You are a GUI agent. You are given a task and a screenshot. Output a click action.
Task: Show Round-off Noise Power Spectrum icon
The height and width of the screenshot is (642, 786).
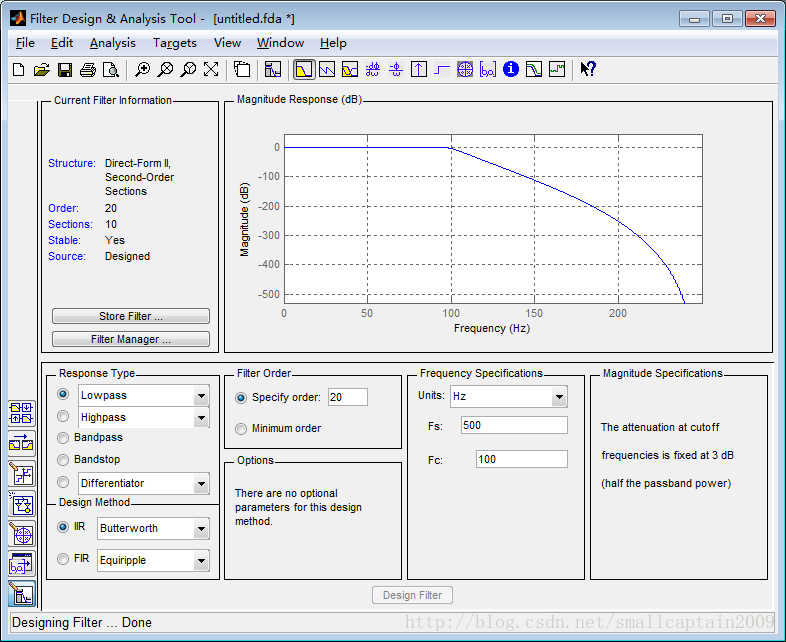(557, 69)
